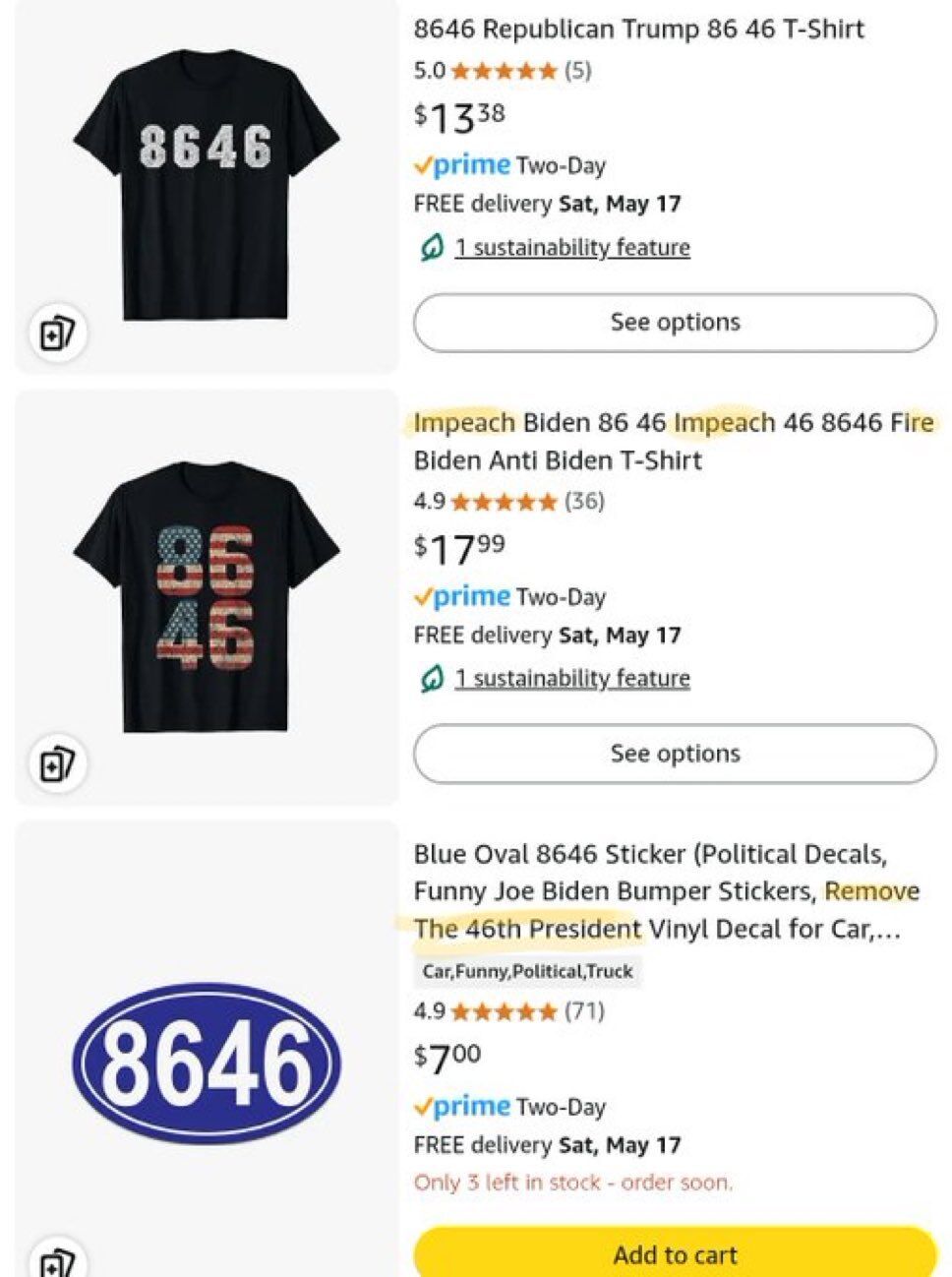Click Prime logo on Republican Trump shirt
This screenshot has height=1277, width=952.
[x=462, y=165]
